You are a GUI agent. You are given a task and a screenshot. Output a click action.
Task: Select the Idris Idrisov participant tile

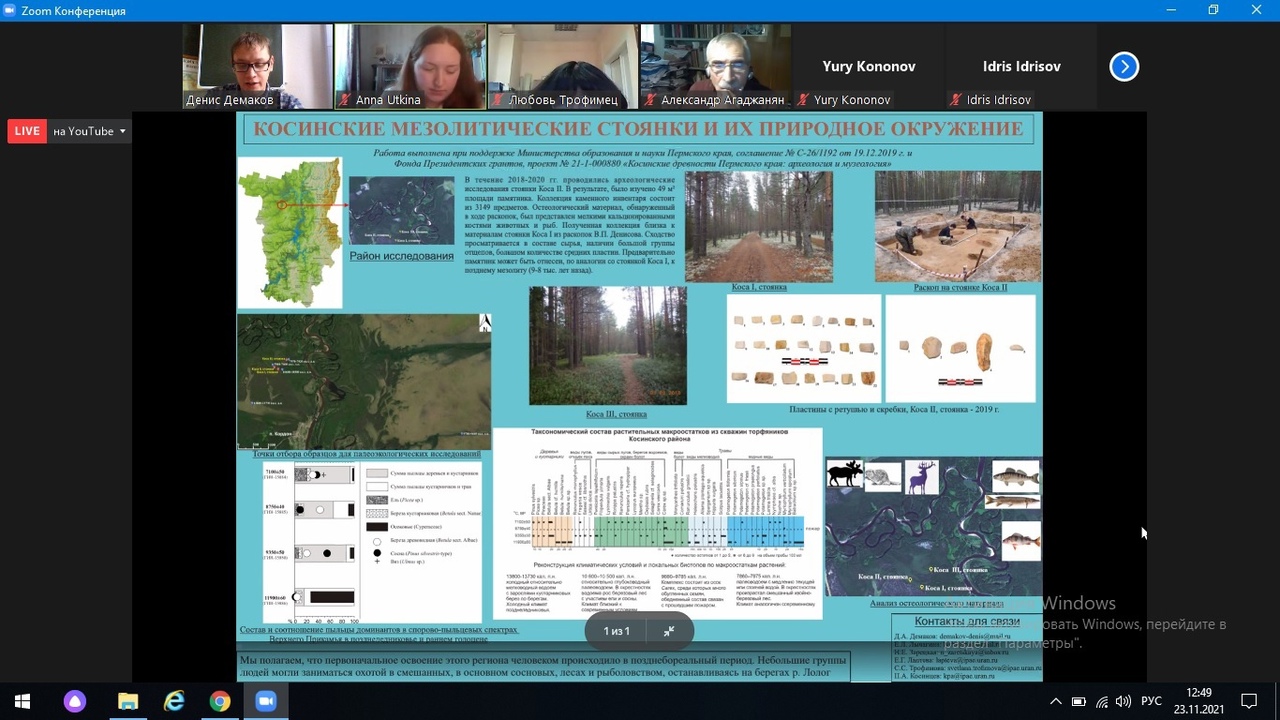pos(1021,66)
